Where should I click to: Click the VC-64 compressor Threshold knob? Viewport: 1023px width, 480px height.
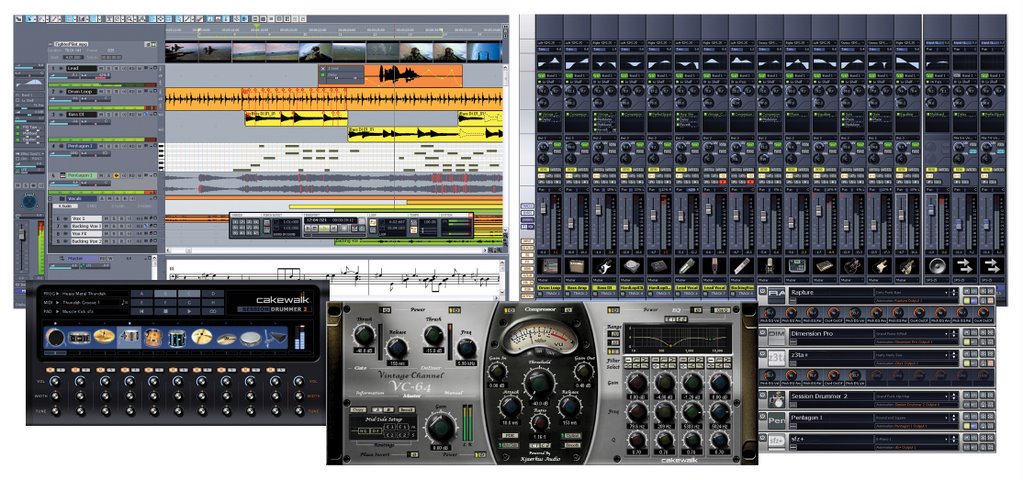click(x=539, y=383)
